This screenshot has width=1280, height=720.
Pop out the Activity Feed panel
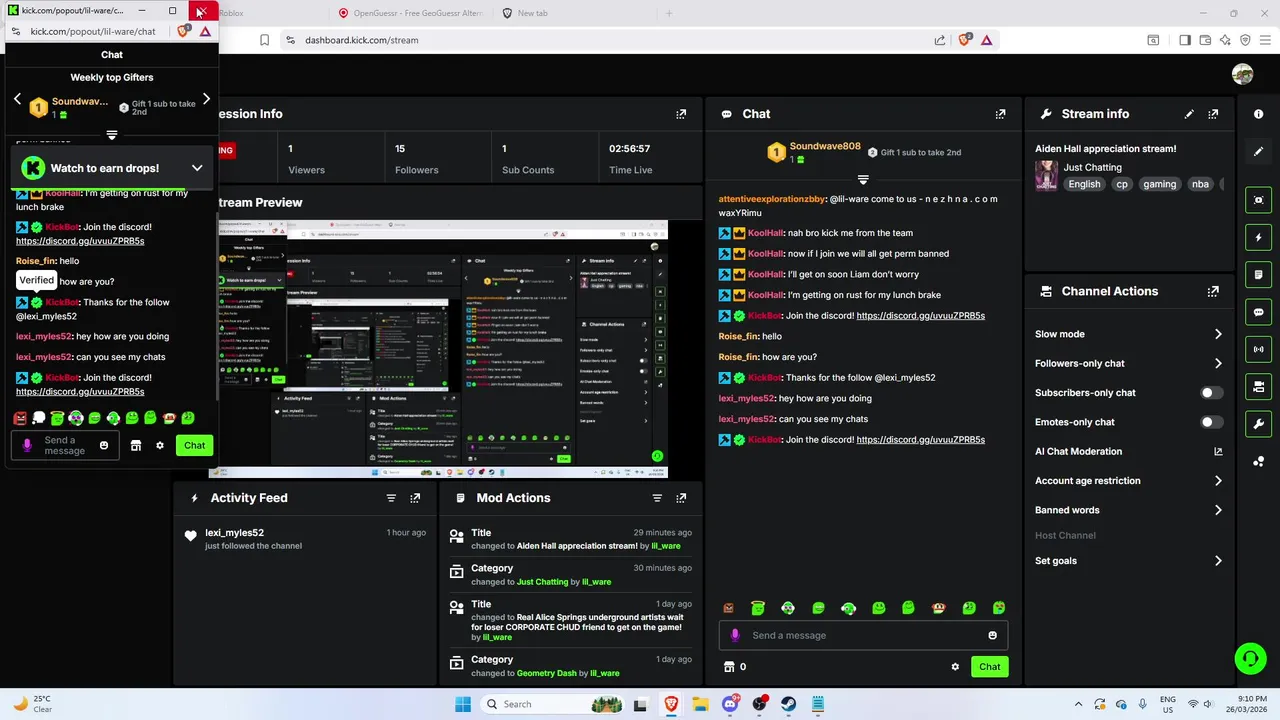(415, 498)
